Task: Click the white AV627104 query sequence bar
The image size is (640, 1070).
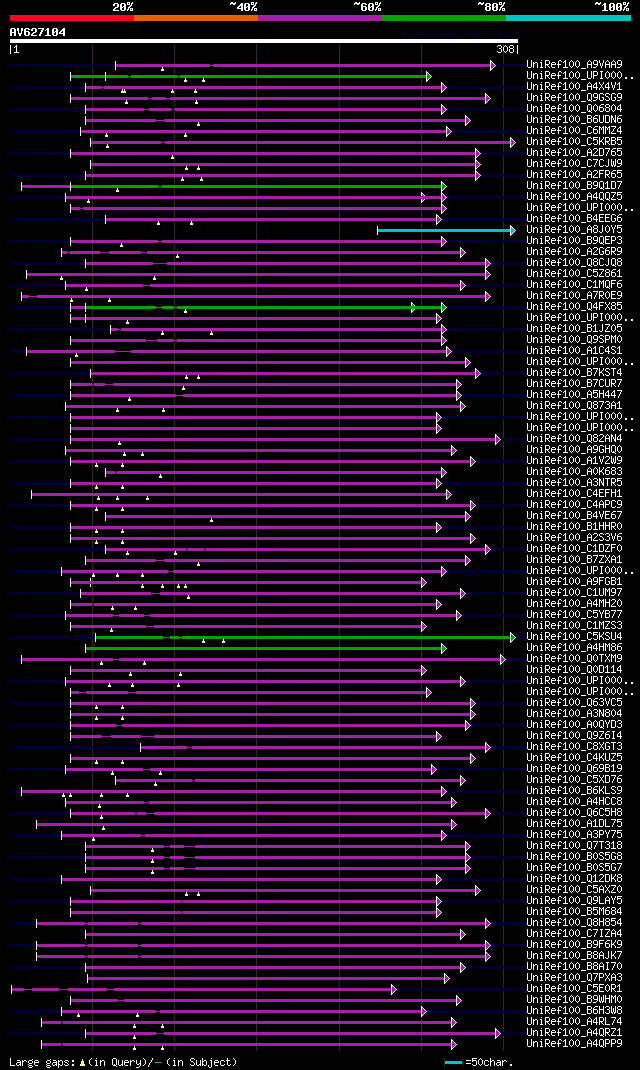Action: tap(264, 41)
